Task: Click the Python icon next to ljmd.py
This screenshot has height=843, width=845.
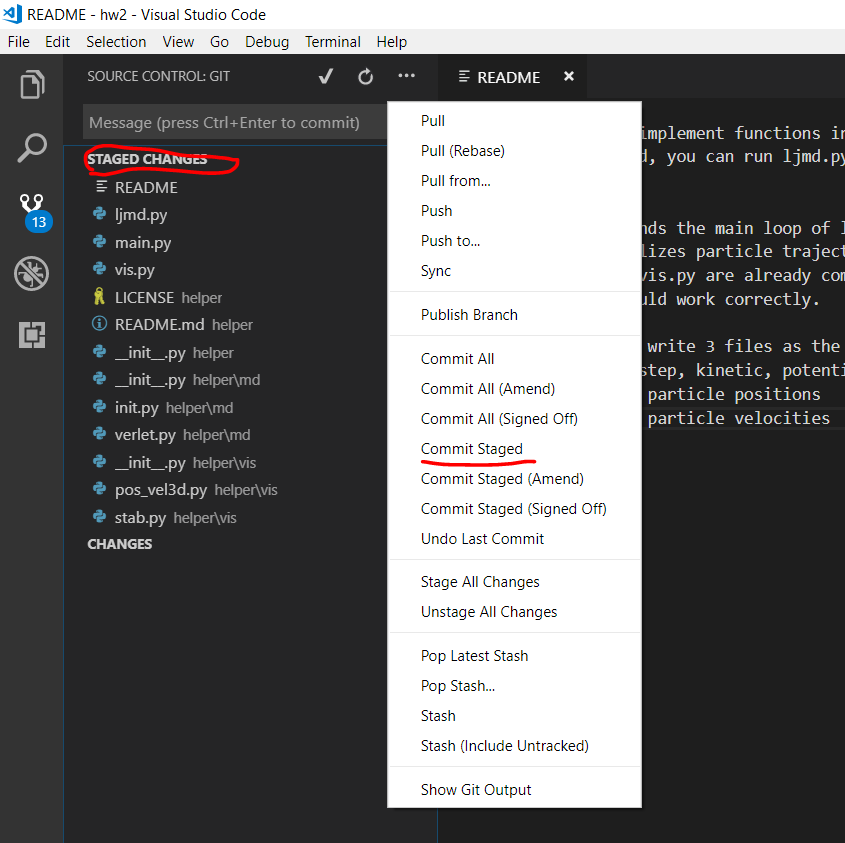Action: click(x=100, y=214)
